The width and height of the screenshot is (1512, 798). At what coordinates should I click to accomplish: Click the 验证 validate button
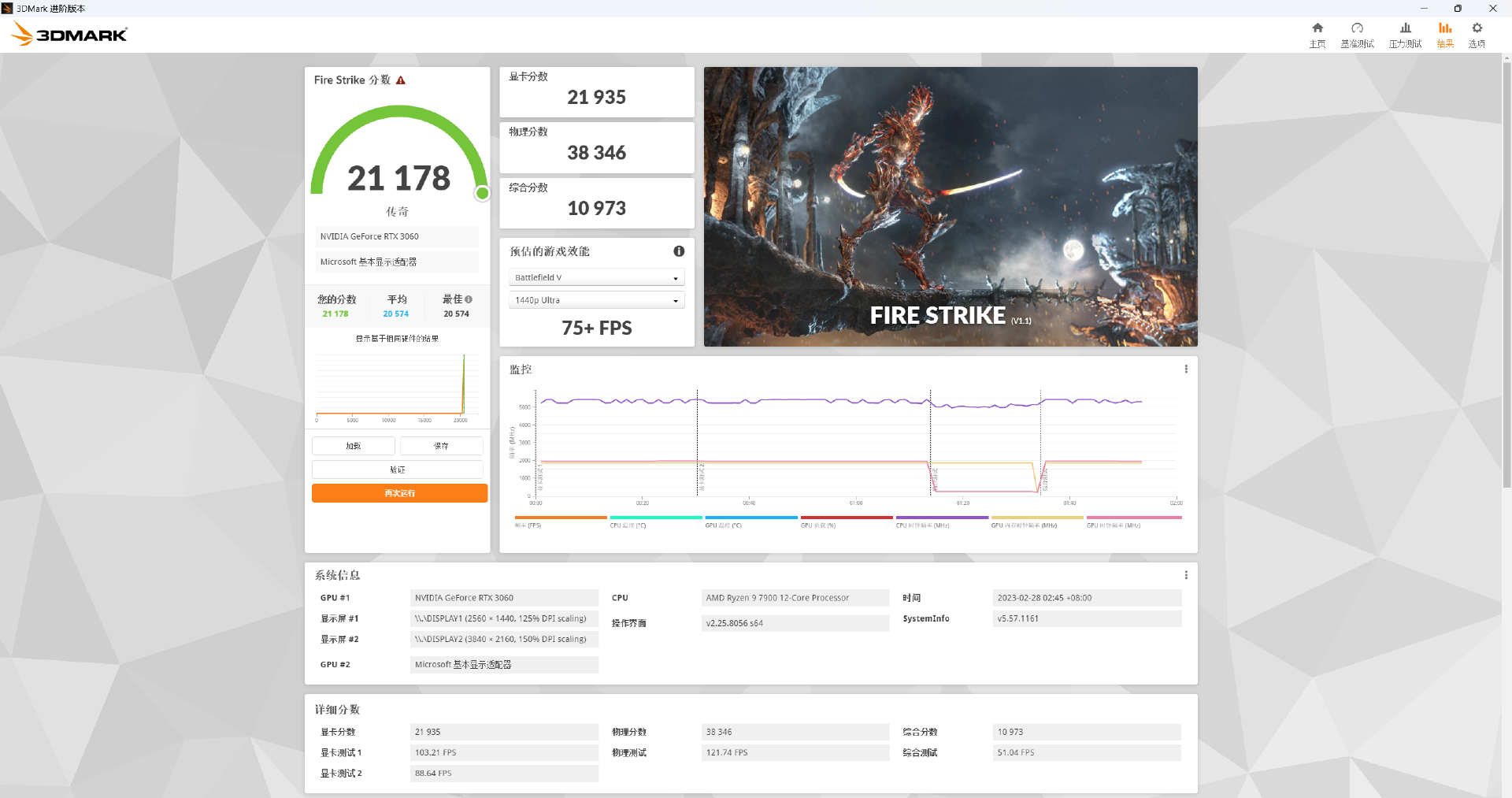pyautogui.click(x=398, y=470)
